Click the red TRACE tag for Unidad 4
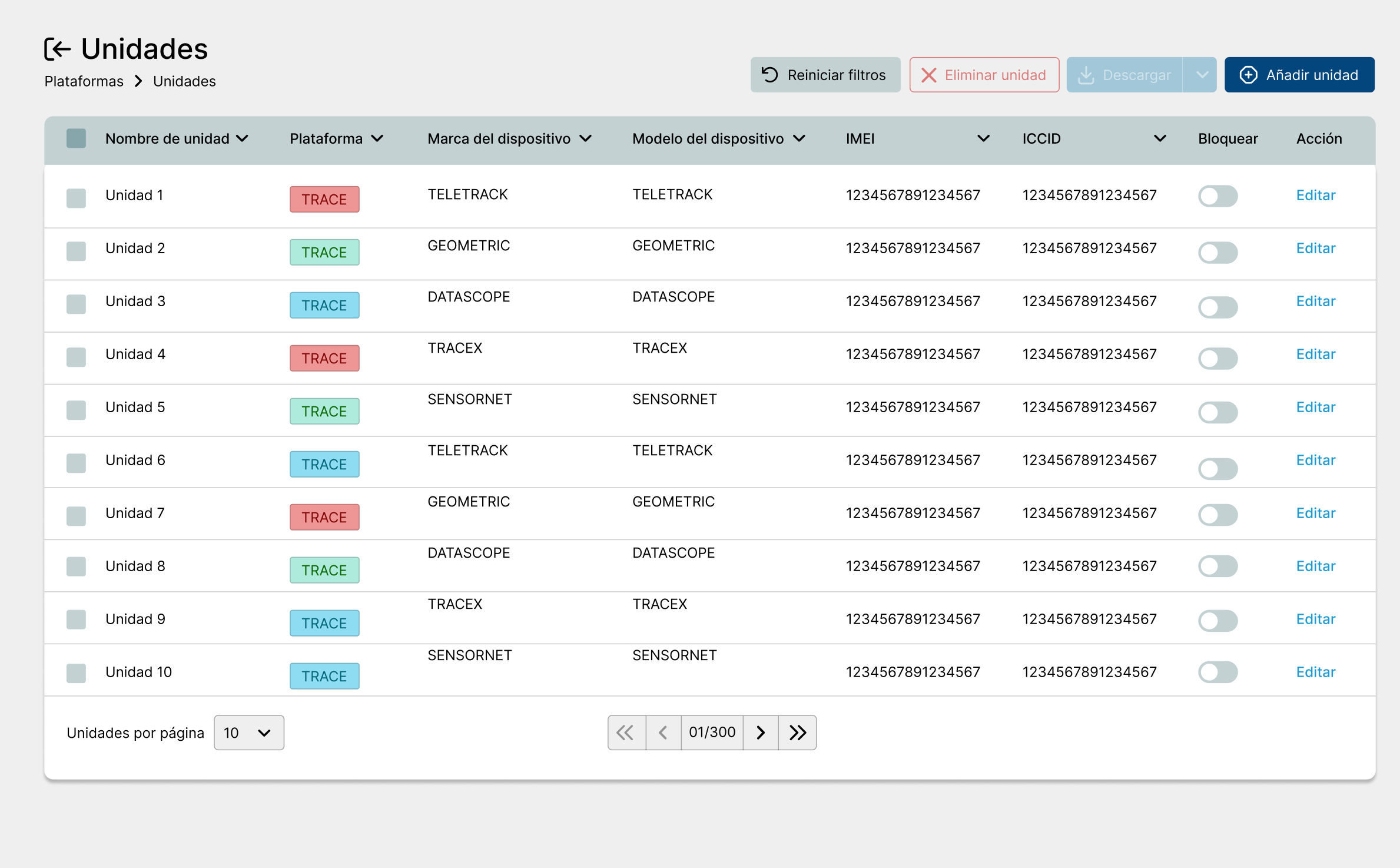The height and width of the screenshot is (868, 1400). [x=324, y=358]
